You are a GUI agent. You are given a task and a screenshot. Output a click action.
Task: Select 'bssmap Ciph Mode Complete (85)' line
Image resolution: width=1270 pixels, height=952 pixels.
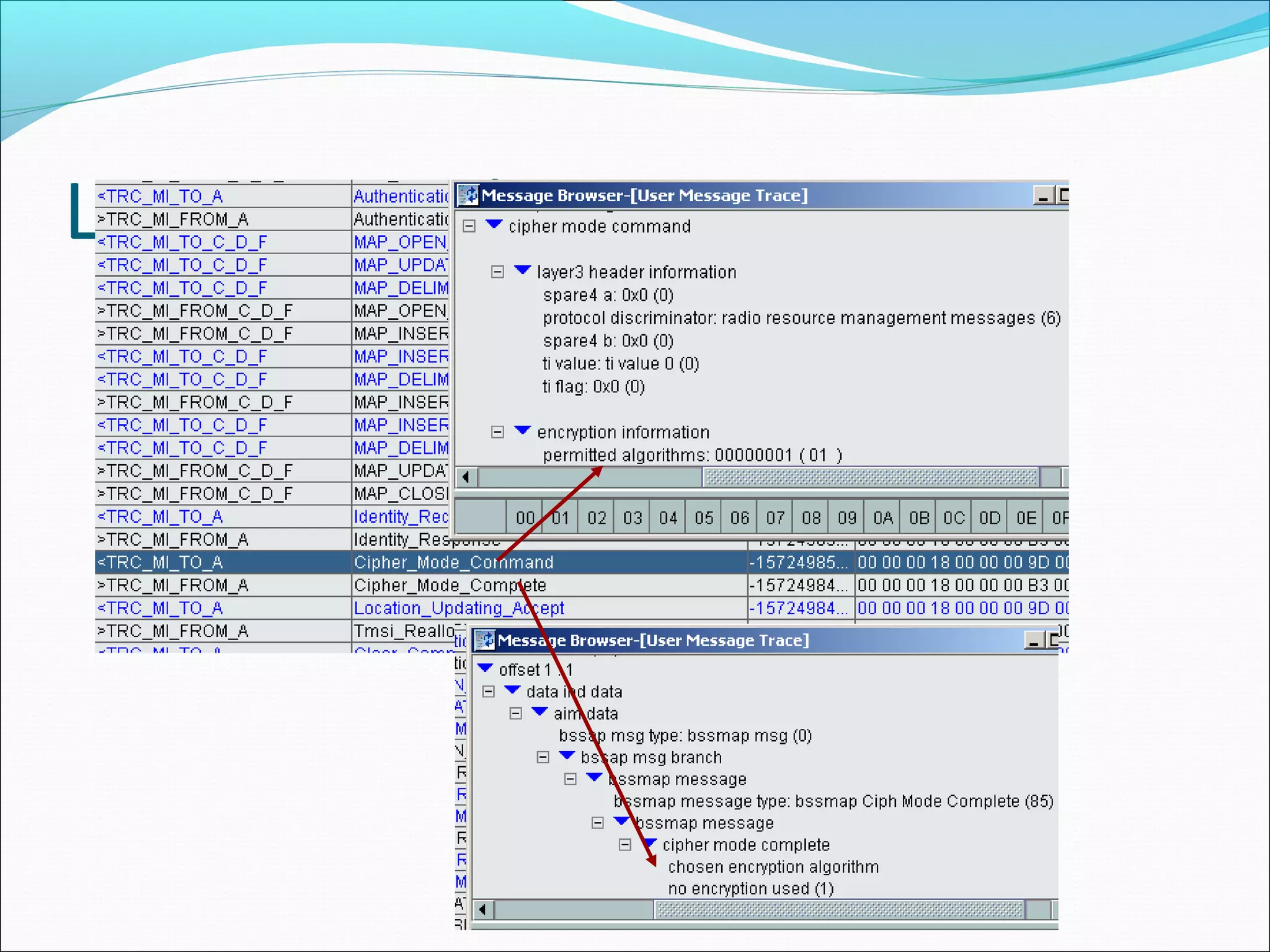pos(833,801)
